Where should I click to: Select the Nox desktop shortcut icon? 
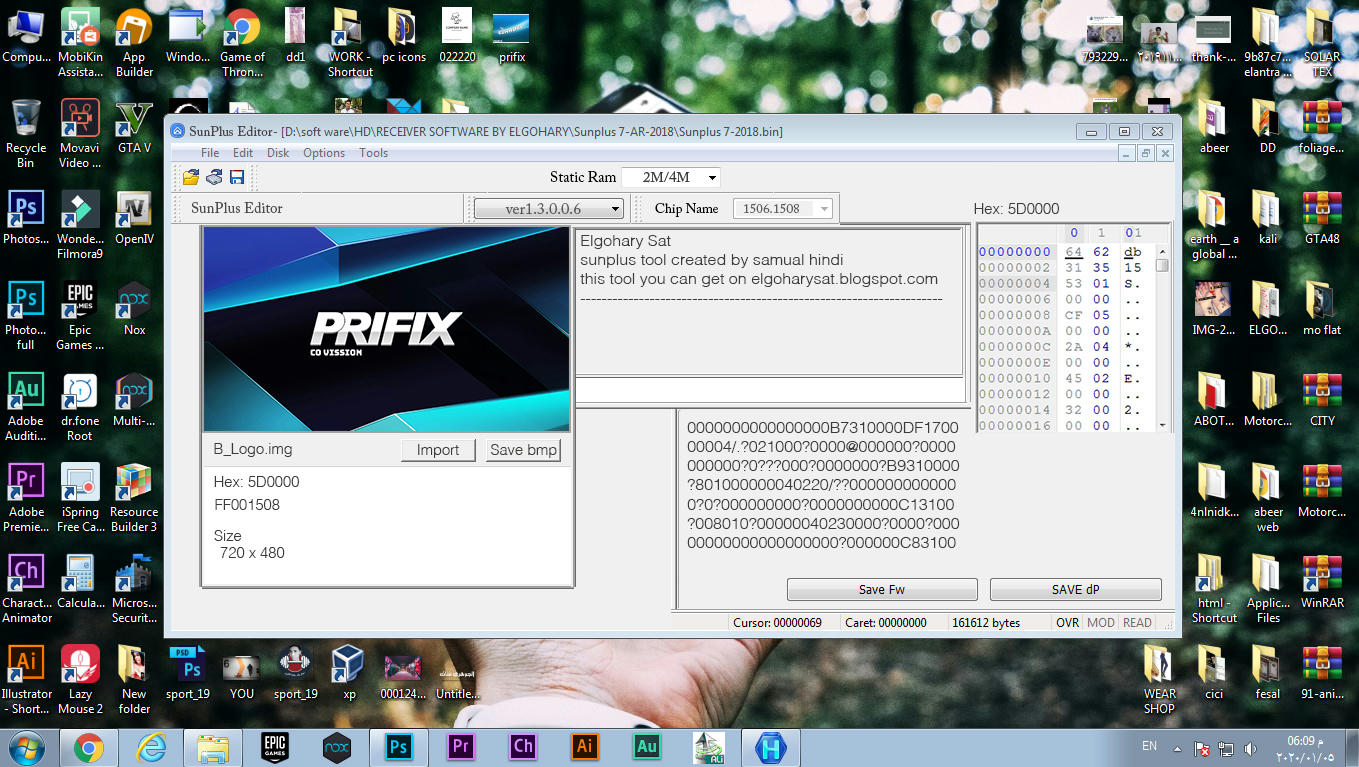(x=134, y=308)
